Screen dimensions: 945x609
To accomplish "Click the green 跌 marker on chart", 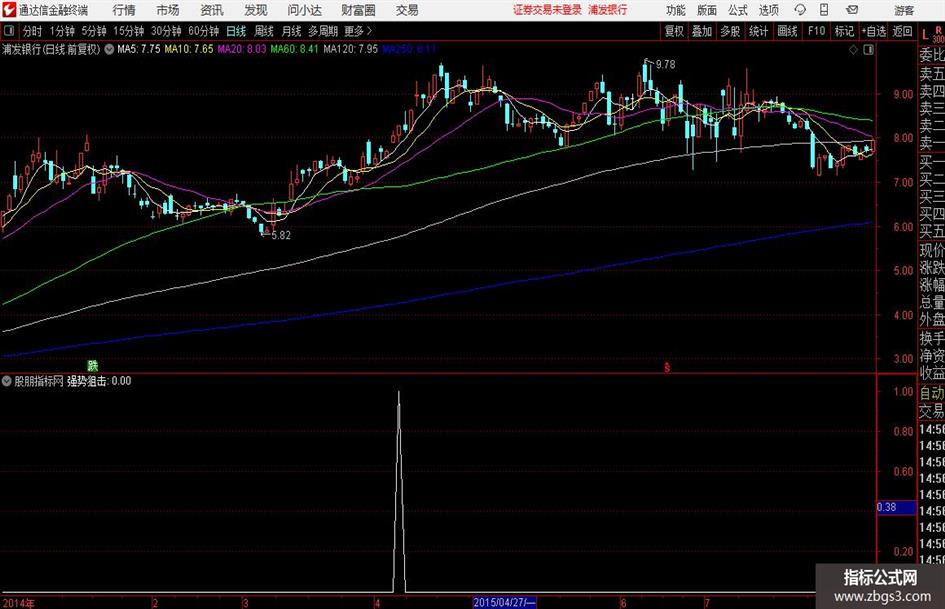I will click(x=92, y=365).
